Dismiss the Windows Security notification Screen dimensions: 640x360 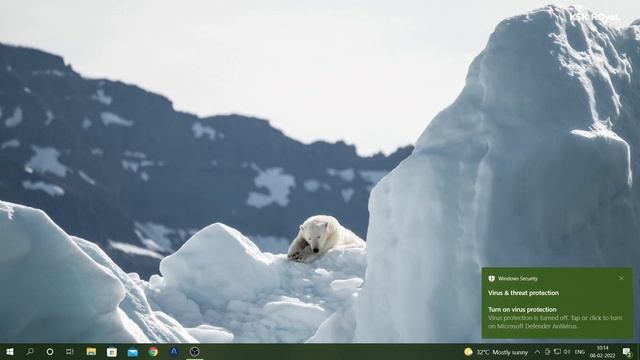(621, 278)
